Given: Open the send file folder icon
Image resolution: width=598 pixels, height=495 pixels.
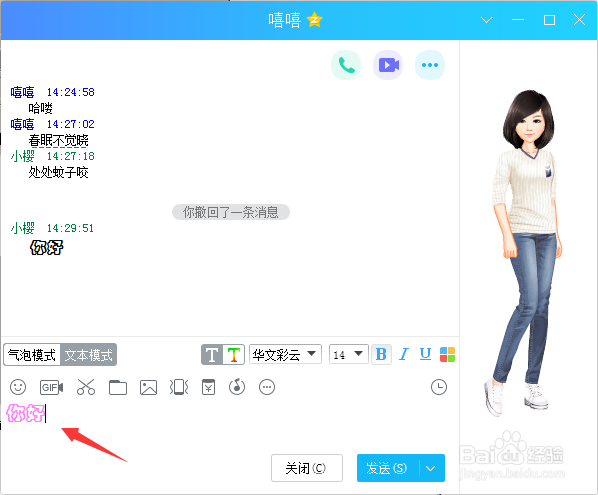Looking at the screenshot, I should tap(118, 387).
